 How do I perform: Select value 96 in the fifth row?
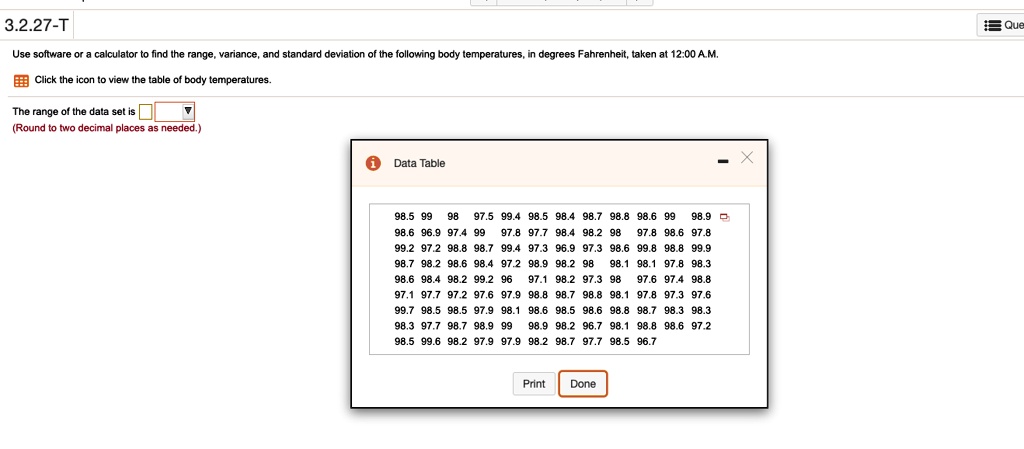(507, 279)
